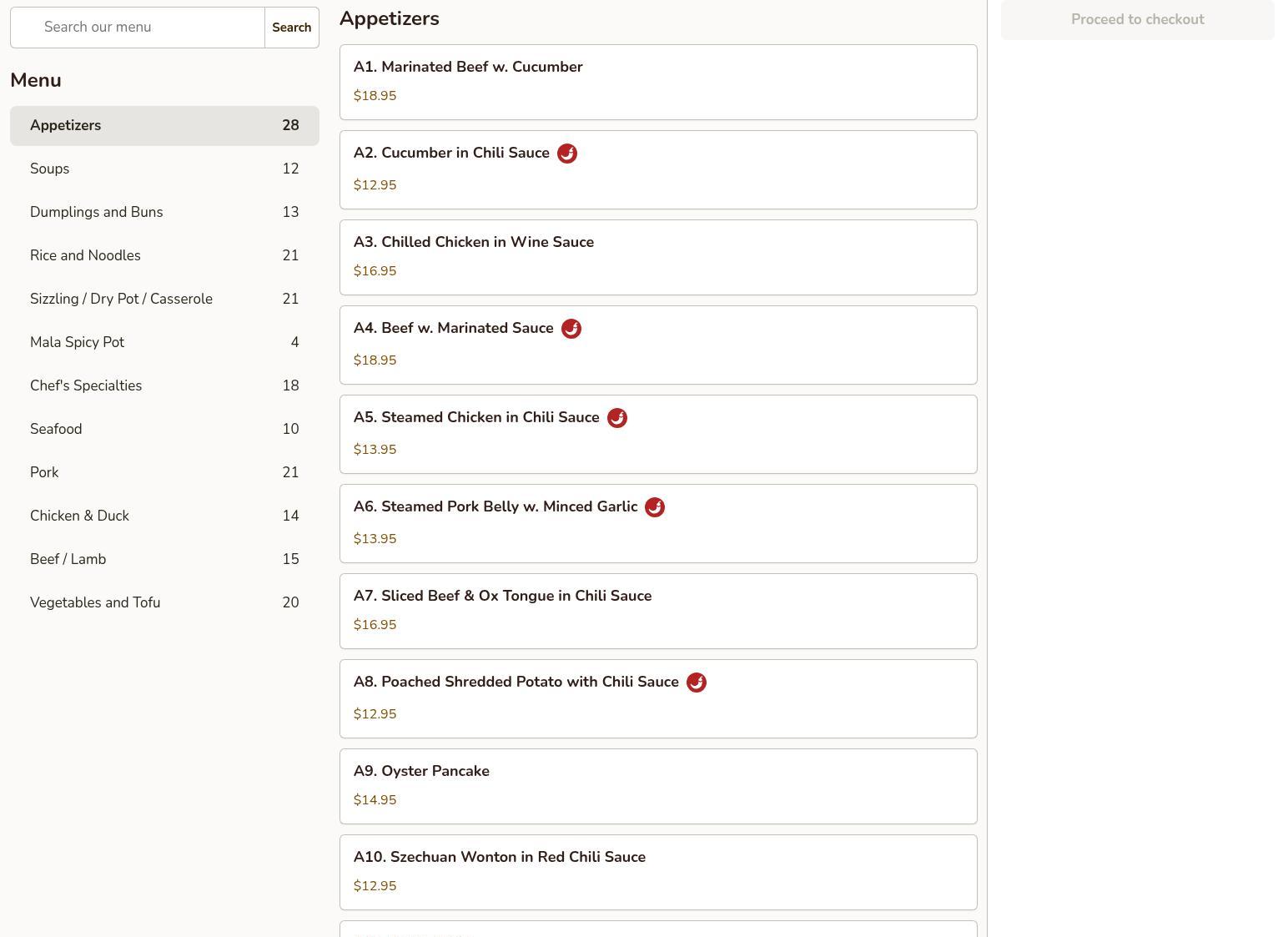Viewport: 1288px width, 937px height.
Task: Switch to Rice and Noodles category
Action: click(x=164, y=256)
